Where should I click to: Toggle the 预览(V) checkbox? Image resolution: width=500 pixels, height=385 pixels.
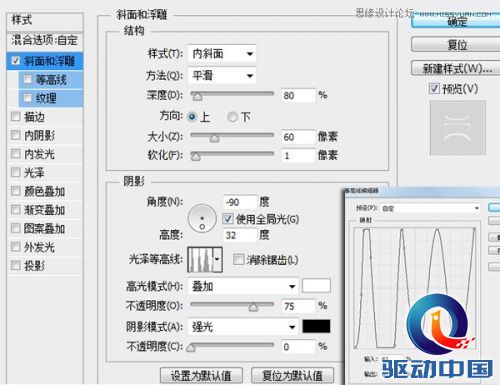(x=434, y=89)
